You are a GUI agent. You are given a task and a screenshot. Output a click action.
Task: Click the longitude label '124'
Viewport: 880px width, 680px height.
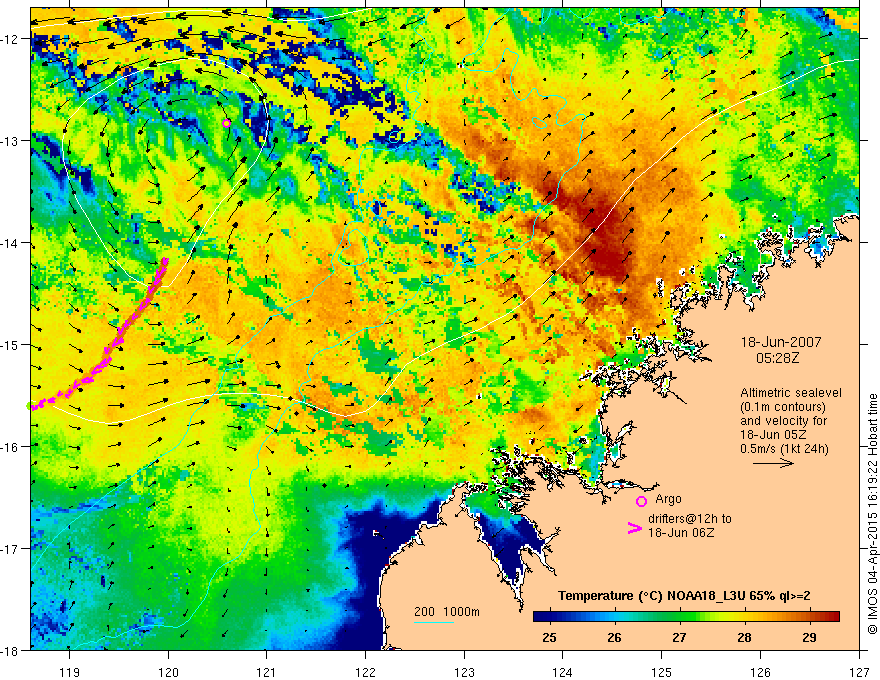[563, 672]
